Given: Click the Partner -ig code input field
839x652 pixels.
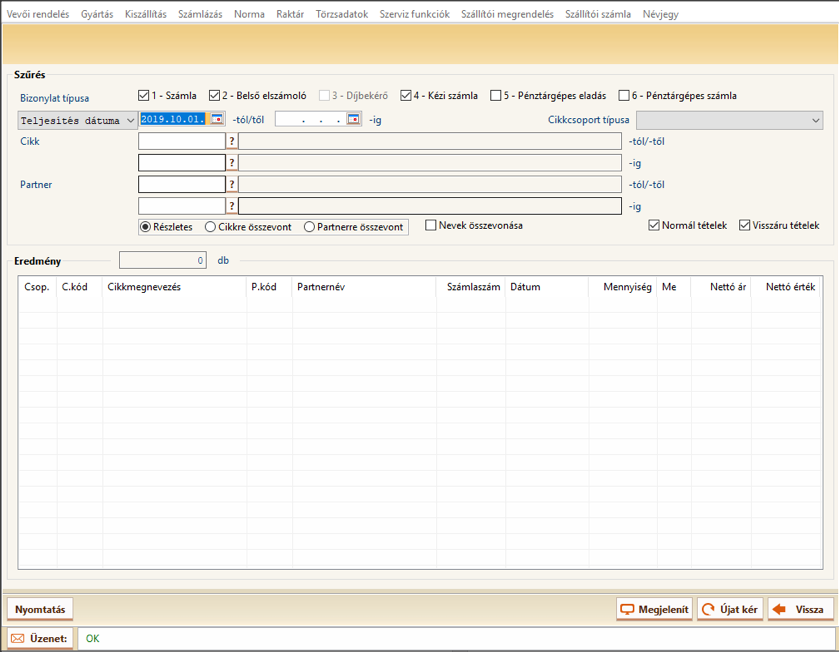Looking at the screenshot, I should pos(182,206).
